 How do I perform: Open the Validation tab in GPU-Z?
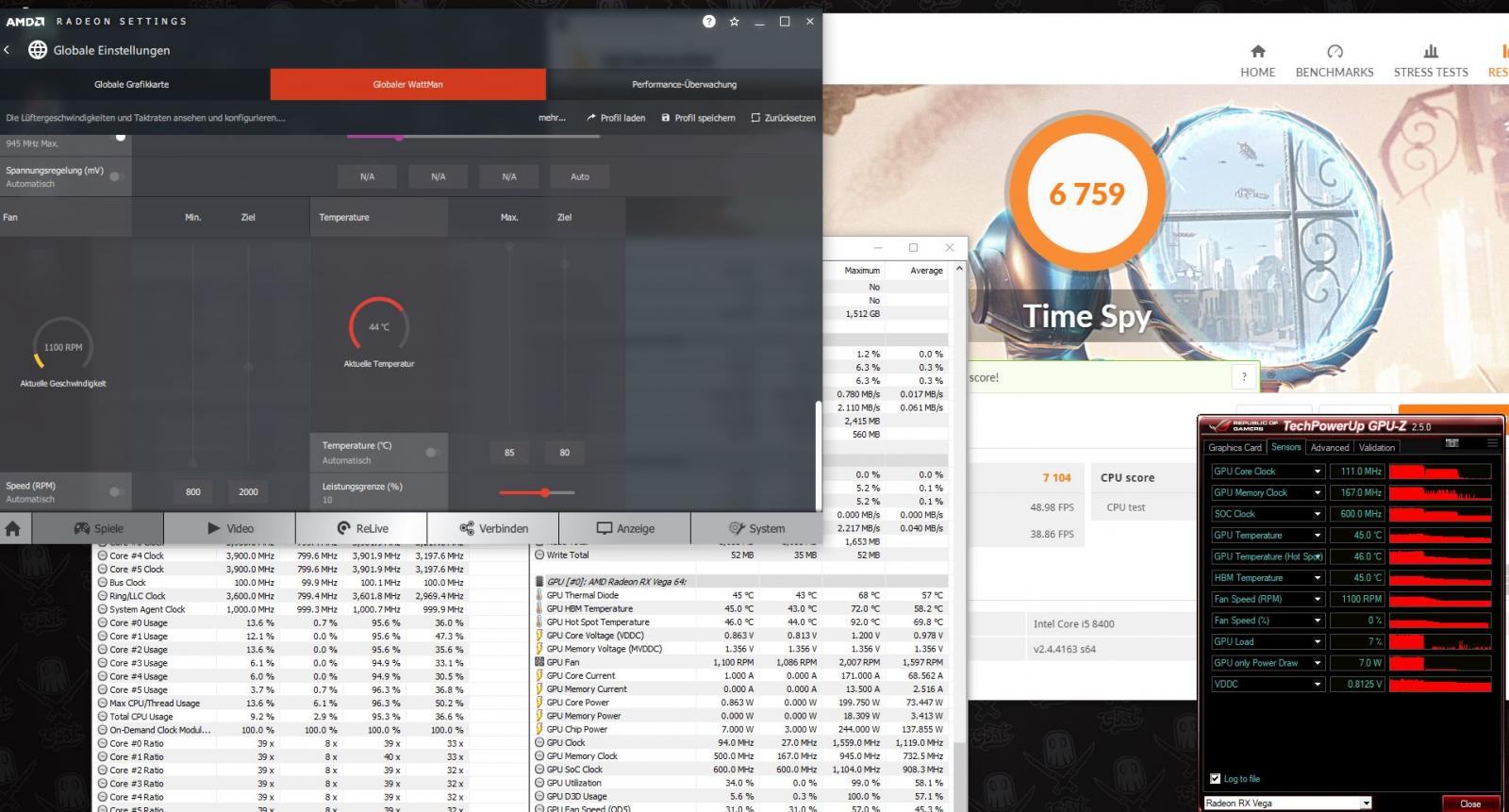click(x=1377, y=447)
